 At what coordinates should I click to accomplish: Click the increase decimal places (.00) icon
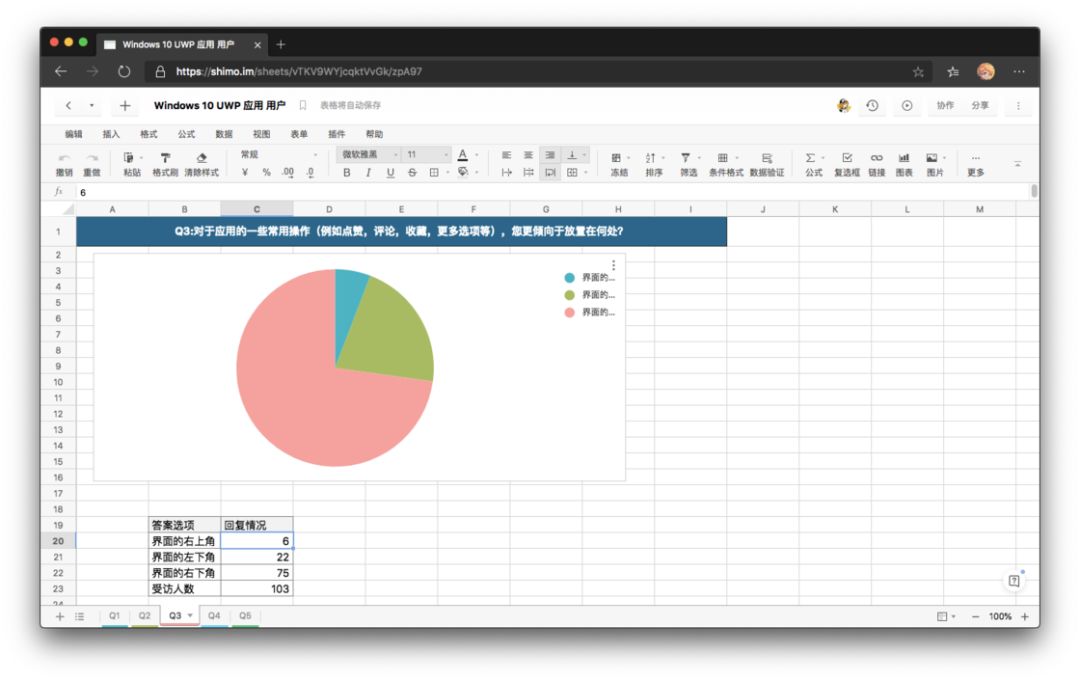[x=288, y=173]
